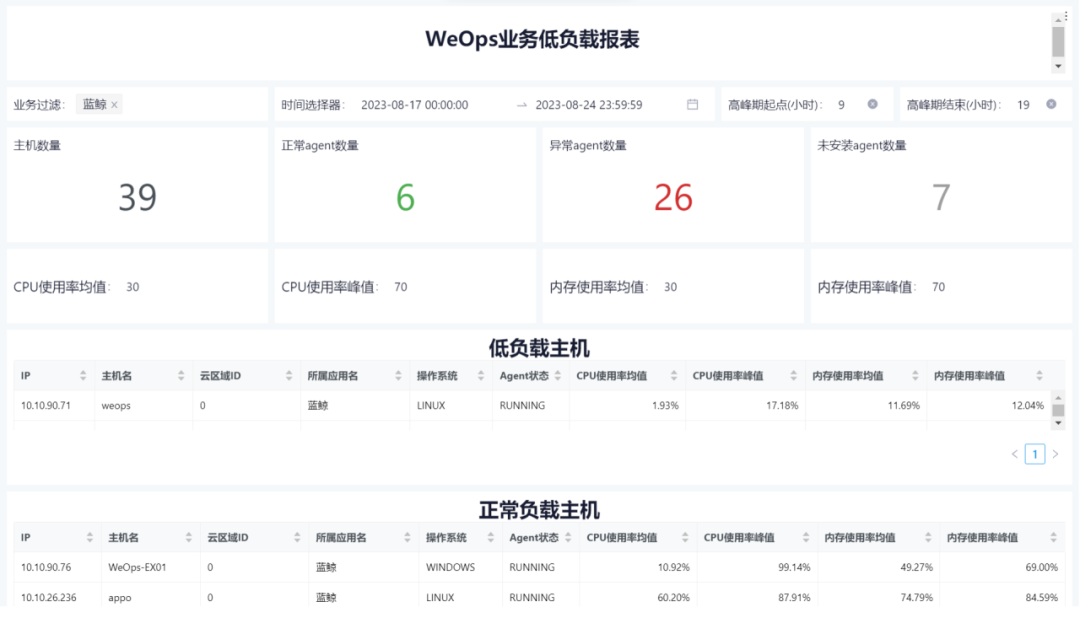This screenshot has height=618, width=1080.
Task: Click low-load table scrollbar down arrow
Action: (x=1059, y=423)
